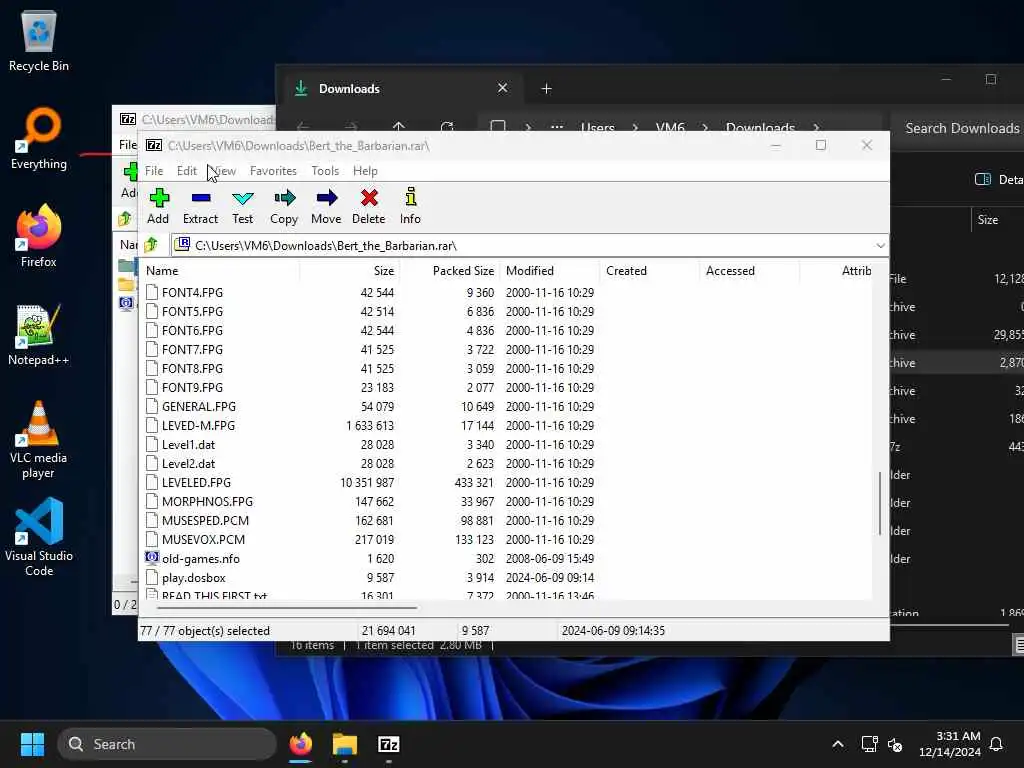1024x768 pixels.
Task: Select the GENERAL.FPG file
Action: tap(199, 406)
